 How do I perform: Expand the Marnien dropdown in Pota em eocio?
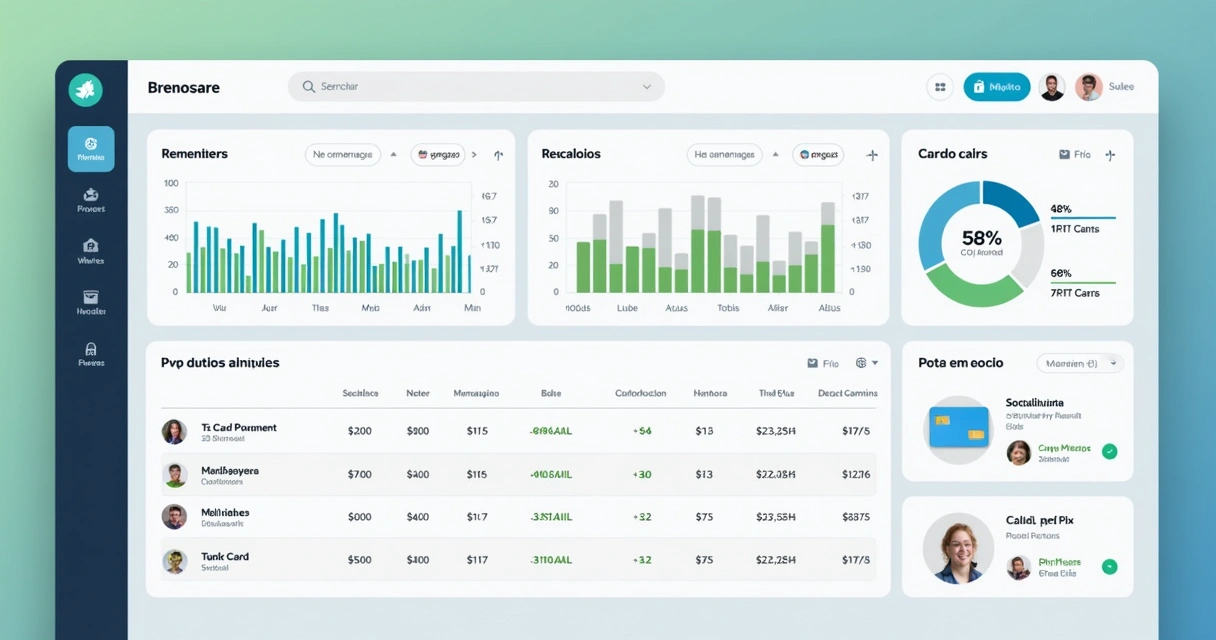1081,363
